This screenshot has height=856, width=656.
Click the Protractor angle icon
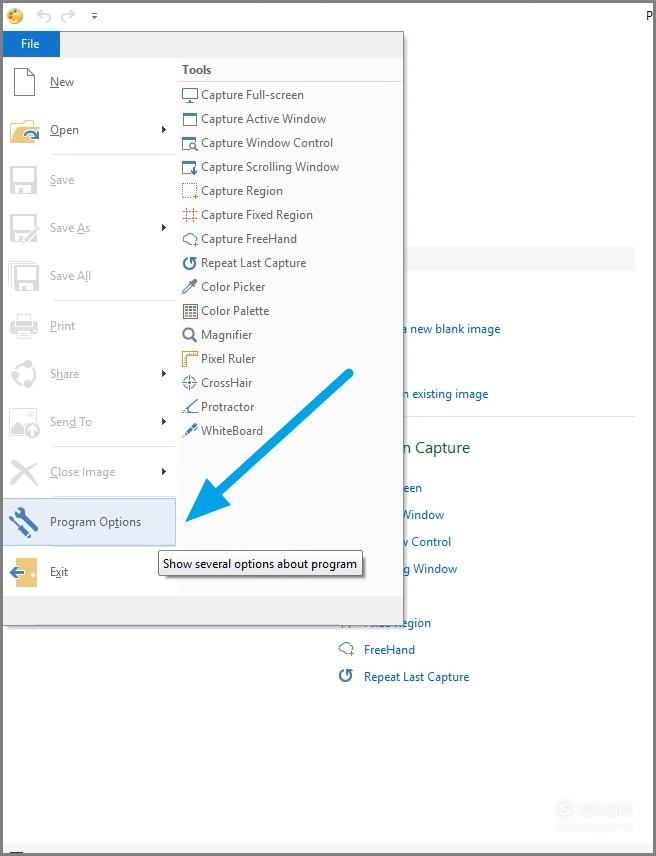[189, 407]
